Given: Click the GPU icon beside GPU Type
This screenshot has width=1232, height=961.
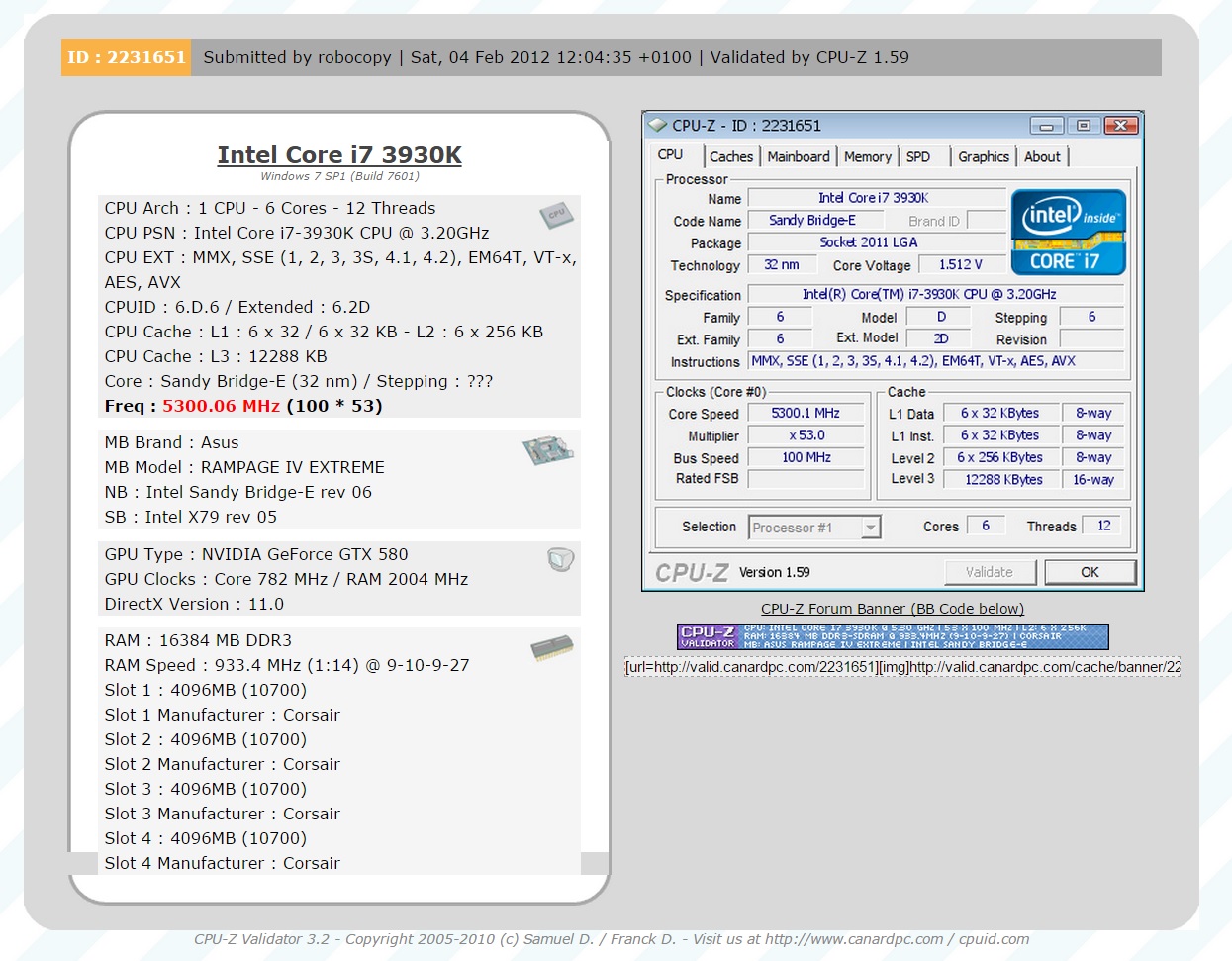Looking at the screenshot, I should [x=560, y=560].
